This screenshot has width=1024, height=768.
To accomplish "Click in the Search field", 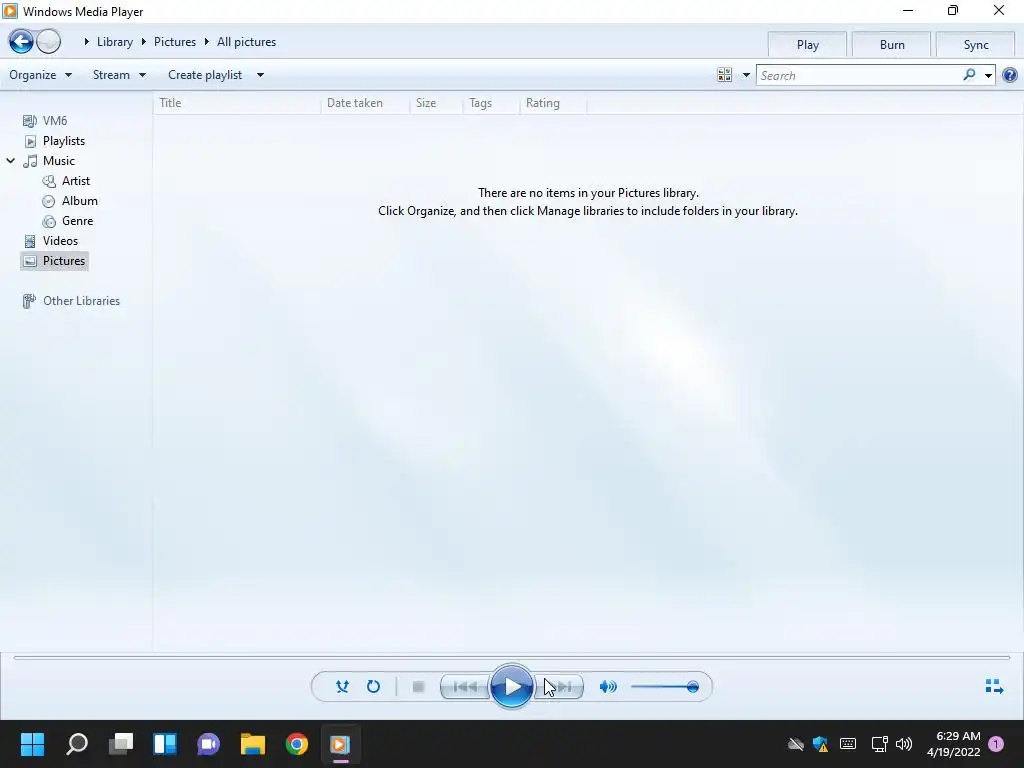I will click(859, 76).
